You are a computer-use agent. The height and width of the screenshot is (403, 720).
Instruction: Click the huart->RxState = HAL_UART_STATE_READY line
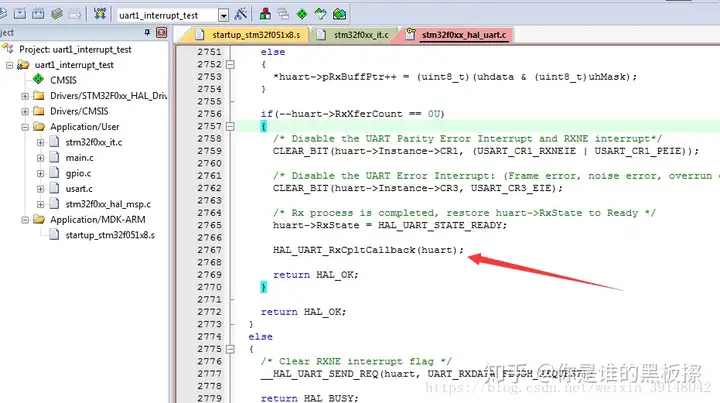390,225
